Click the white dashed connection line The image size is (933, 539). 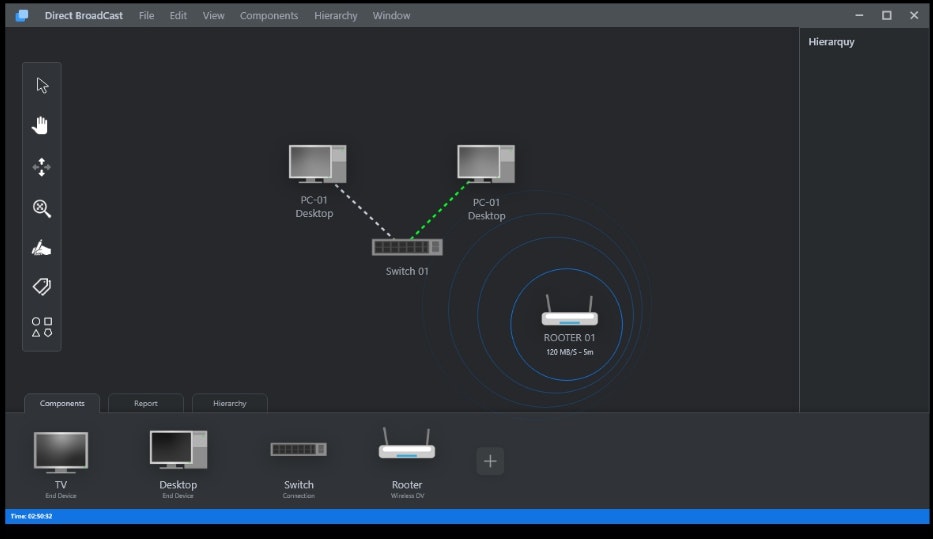(x=363, y=211)
